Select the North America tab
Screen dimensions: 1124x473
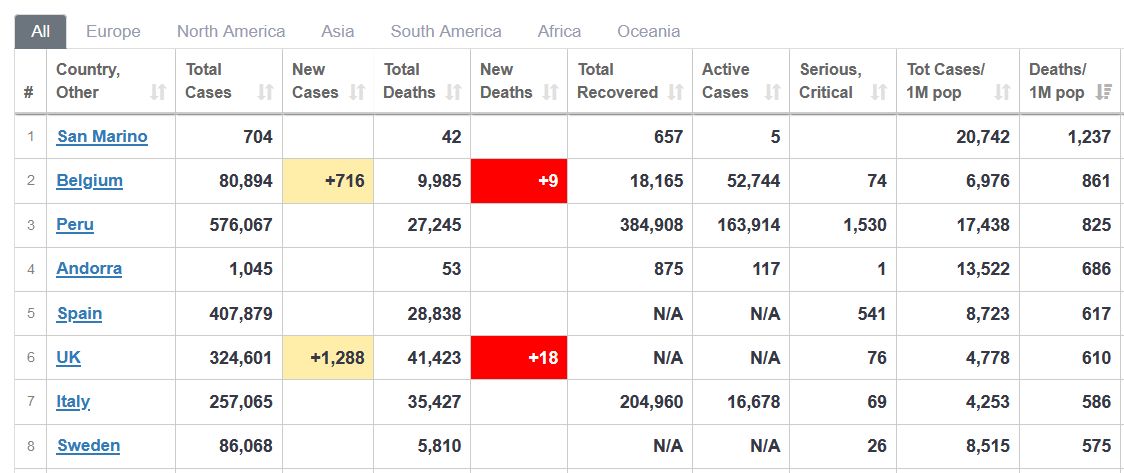click(x=231, y=31)
